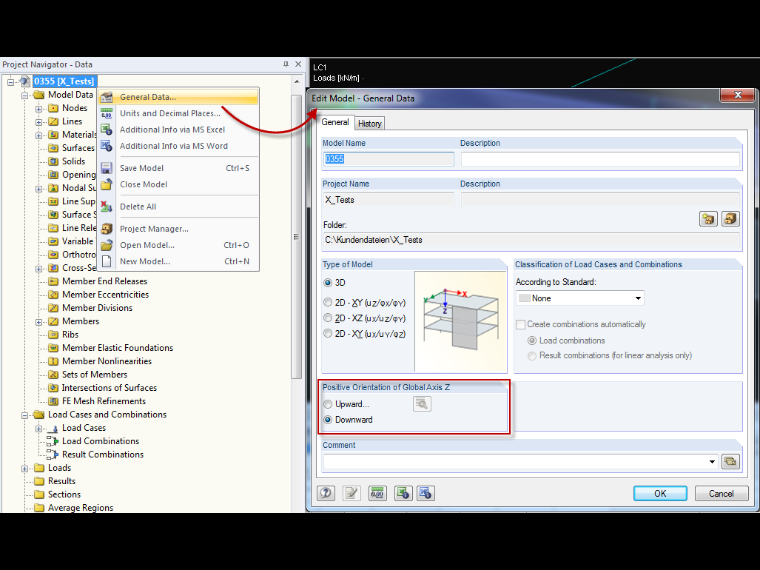Screen dimensions: 760x570
Task: Expand the Load Cases tree item
Action: 39,428
